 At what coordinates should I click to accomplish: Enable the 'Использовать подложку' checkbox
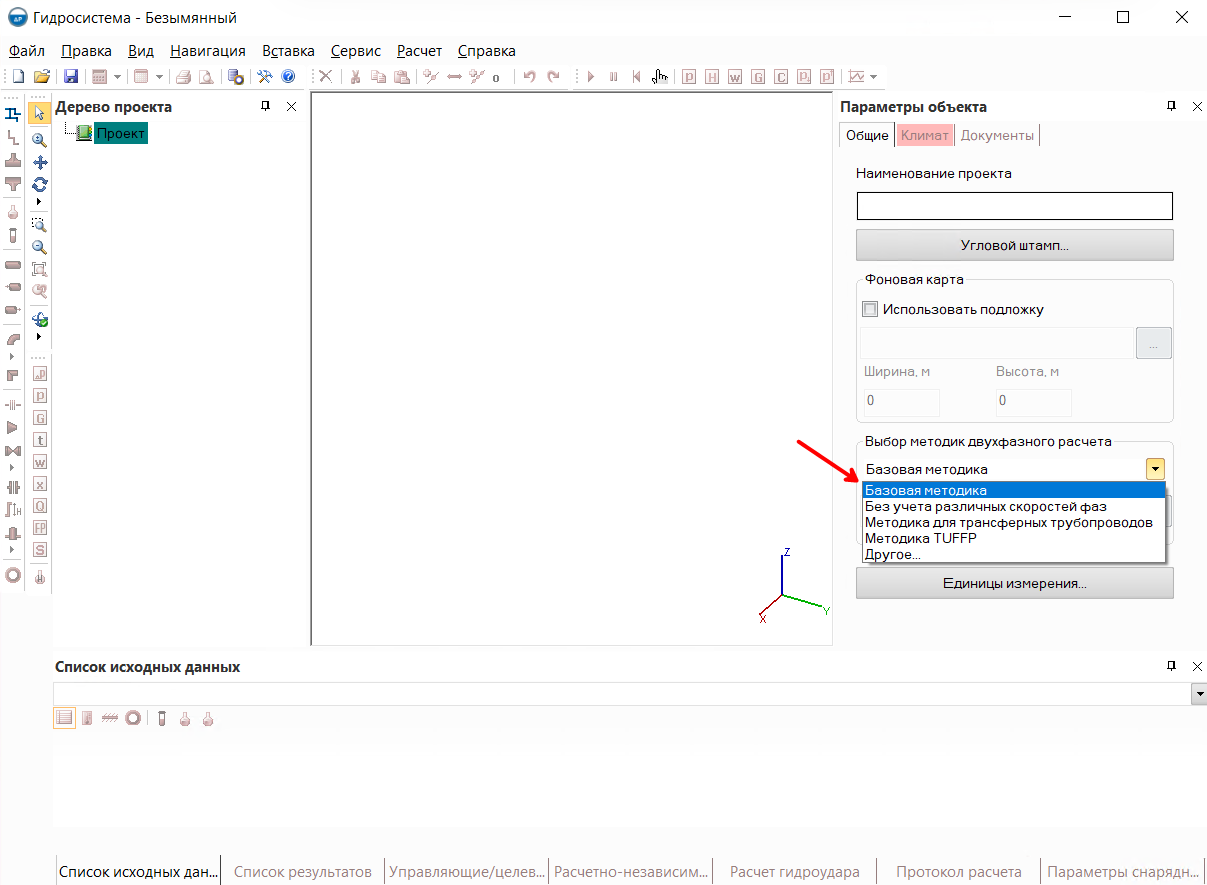pos(869,309)
